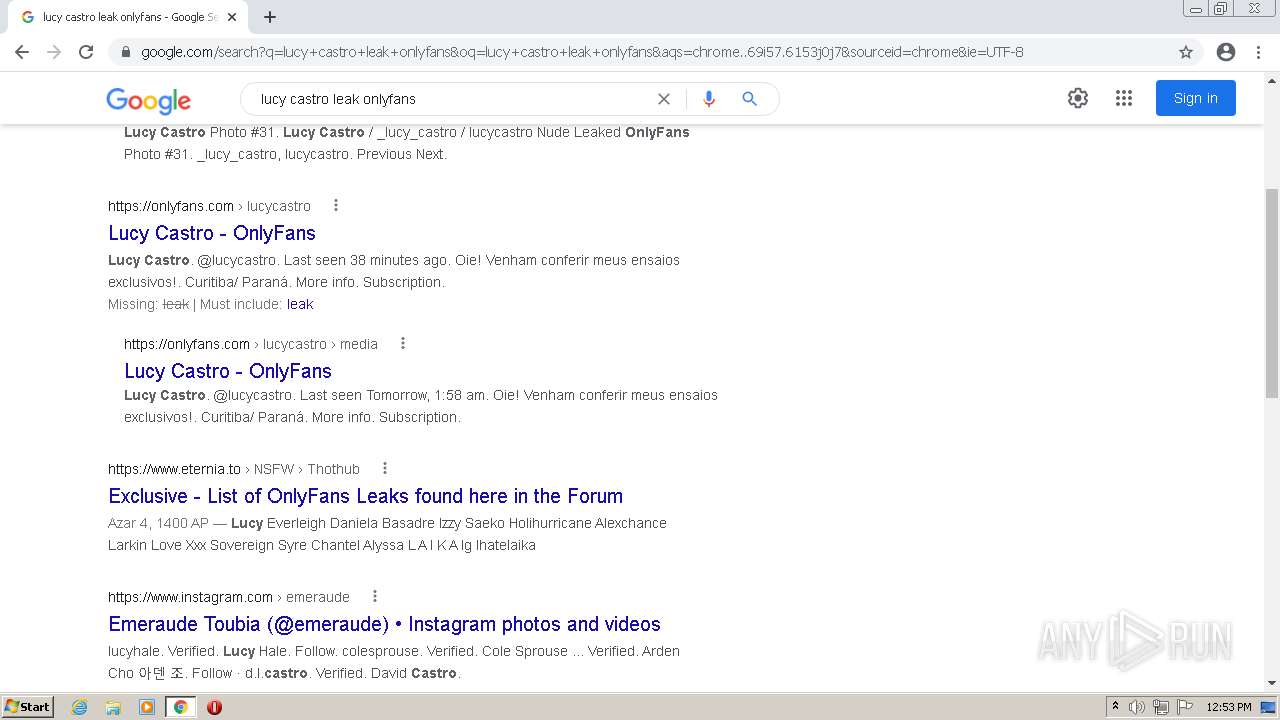Viewport: 1280px width, 720px height.
Task: Close the Google Search tab
Action: tap(232, 17)
